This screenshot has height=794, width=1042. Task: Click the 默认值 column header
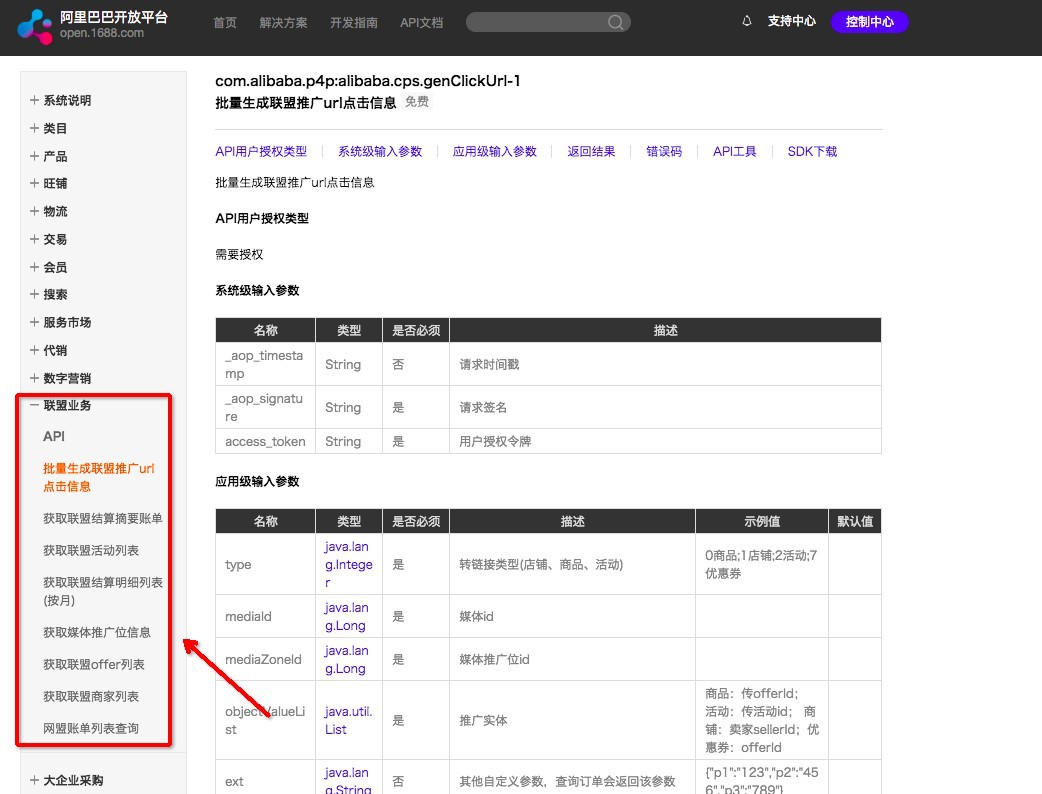click(855, 522)
